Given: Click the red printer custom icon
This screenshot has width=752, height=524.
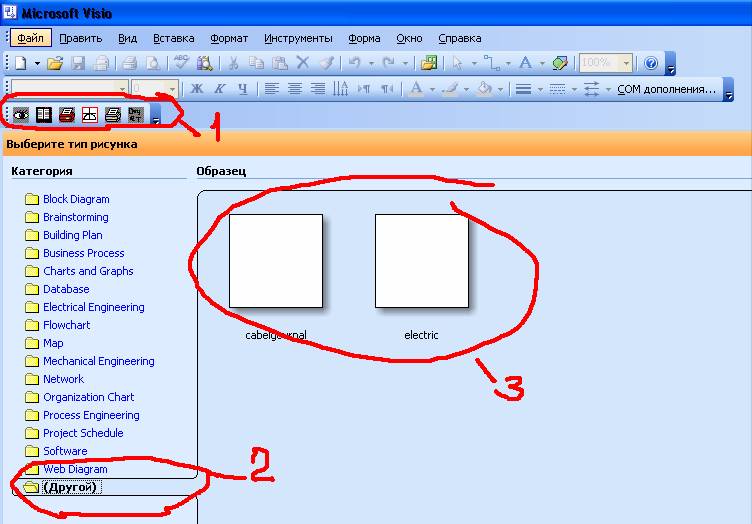Looking at the screenshot, I should pos(67,115).
